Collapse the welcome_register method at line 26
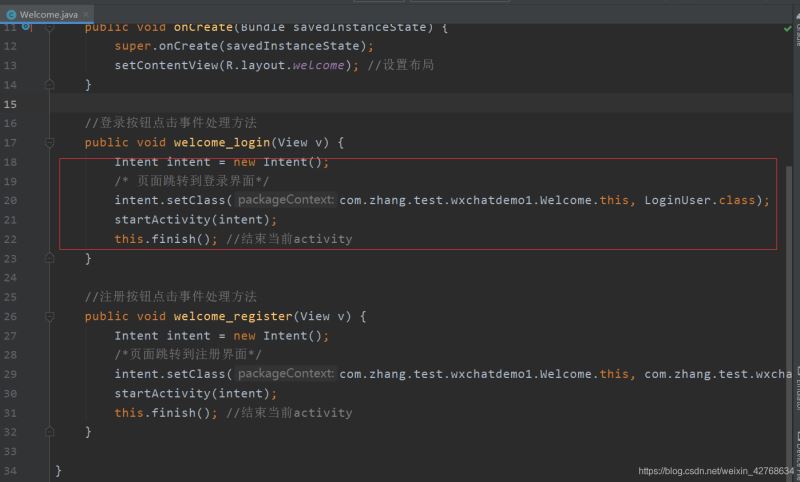 click(49, 316)
